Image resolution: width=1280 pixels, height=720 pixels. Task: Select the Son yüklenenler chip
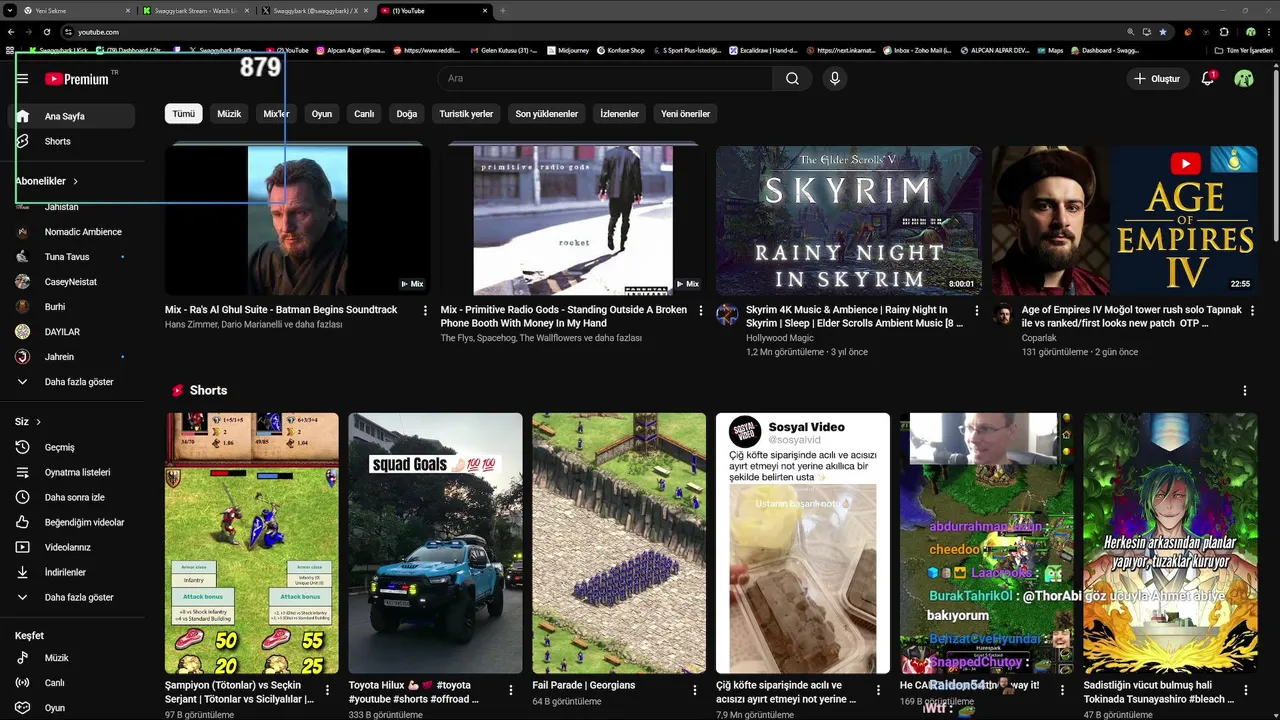click(547, 114)
